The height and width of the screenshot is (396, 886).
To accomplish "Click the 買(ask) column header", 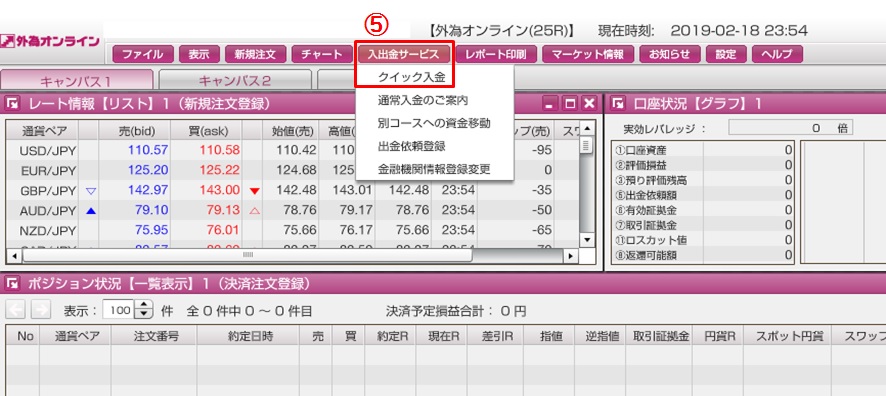I will click(206, 131).
